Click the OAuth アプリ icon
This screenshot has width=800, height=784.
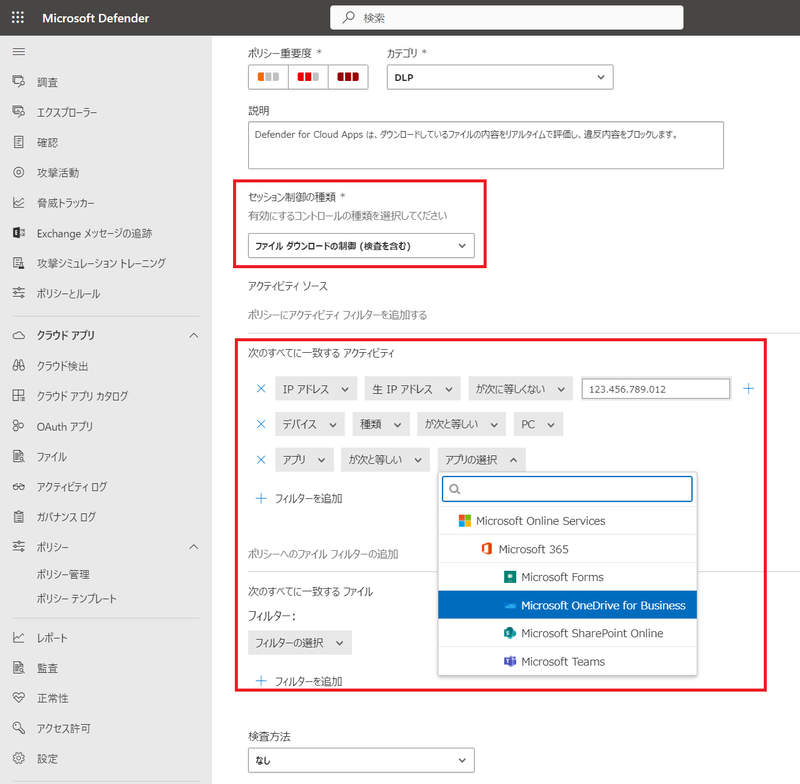[19, 426]
